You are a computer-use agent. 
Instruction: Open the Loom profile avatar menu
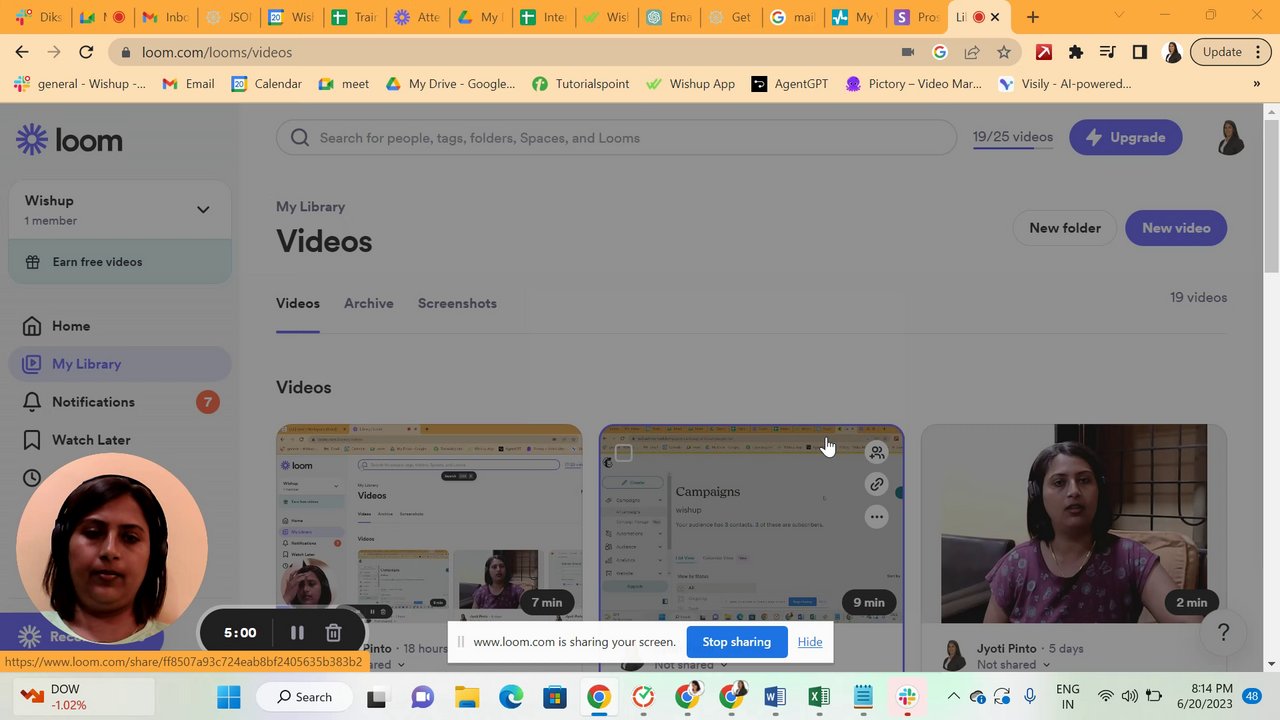tap(1231, 138)
